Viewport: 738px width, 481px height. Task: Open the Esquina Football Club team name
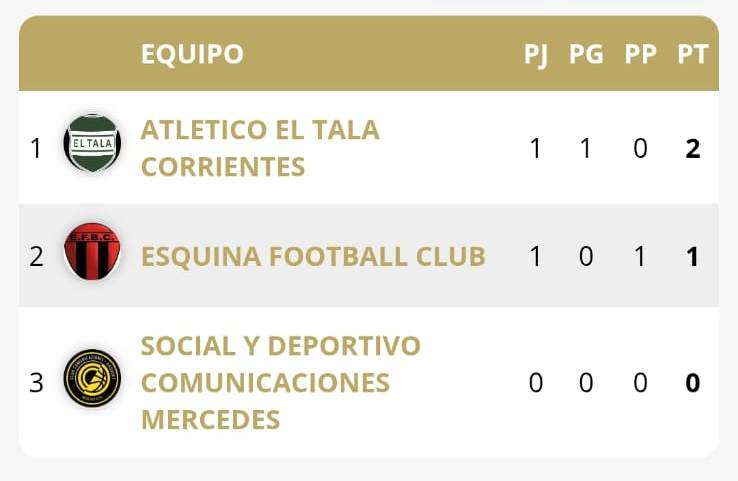tap(313, 257)
